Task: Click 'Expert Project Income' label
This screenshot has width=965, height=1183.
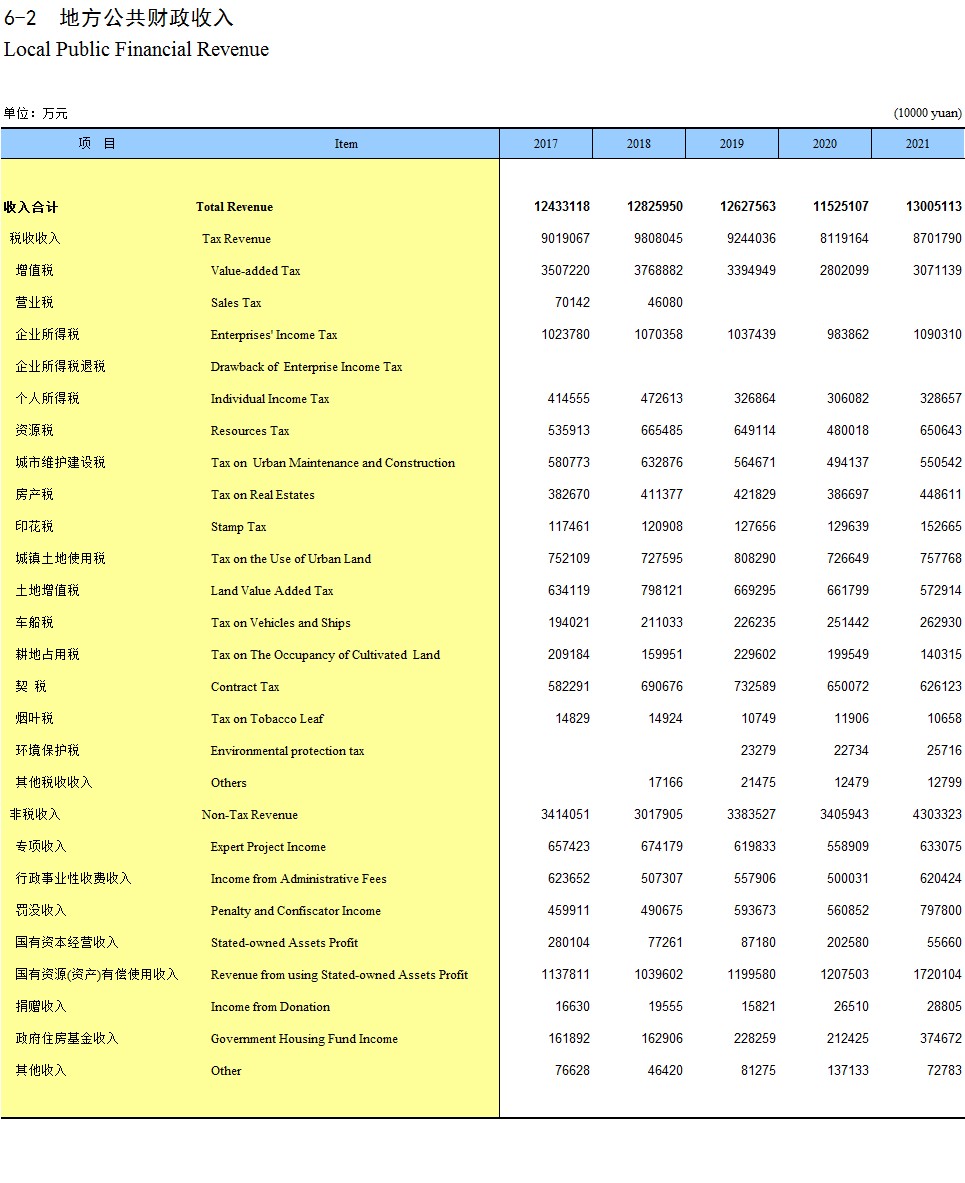Action: click(x=268, y=847)
